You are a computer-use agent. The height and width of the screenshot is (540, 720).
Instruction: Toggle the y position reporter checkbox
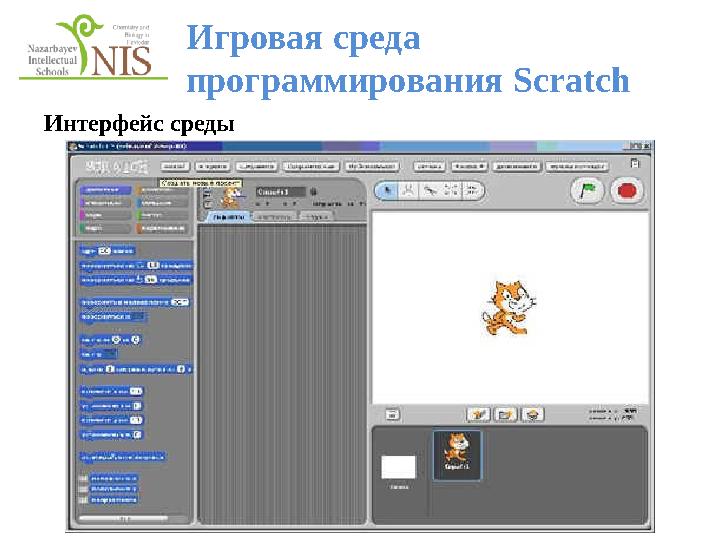point(83,489)
